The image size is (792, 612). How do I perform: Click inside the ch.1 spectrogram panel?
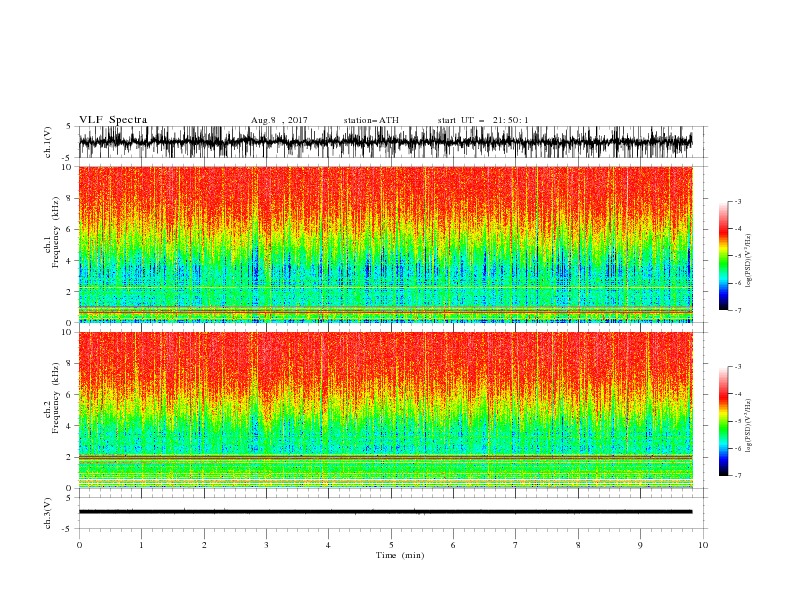(x=385, y=244)
